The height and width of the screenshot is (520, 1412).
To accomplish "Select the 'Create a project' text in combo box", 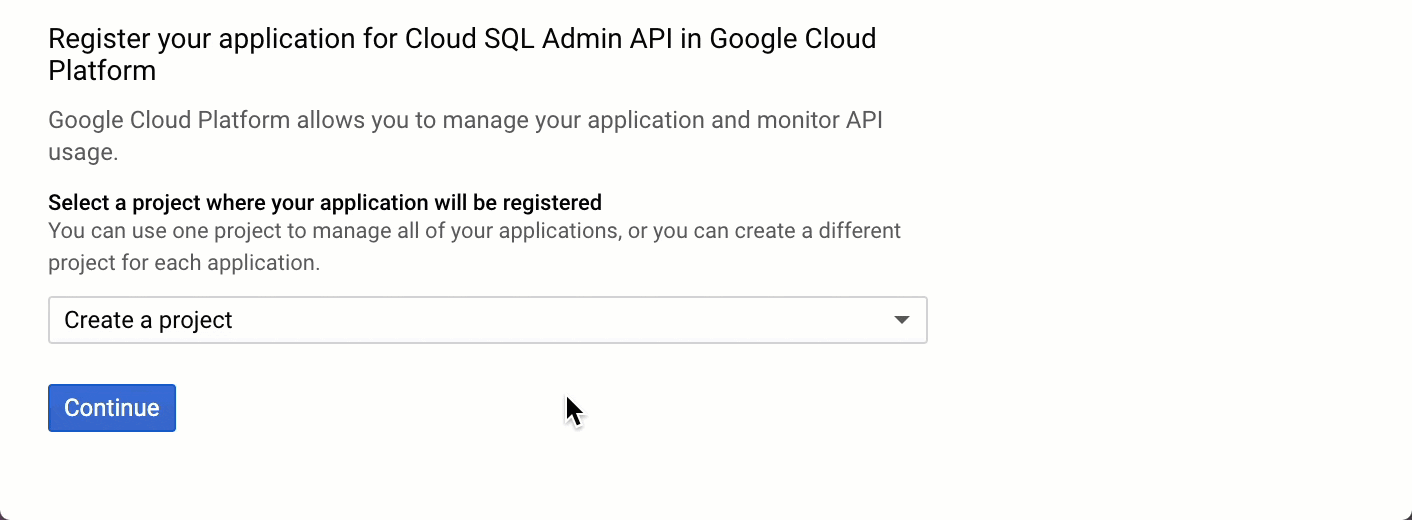I will (x=148, y=320).
